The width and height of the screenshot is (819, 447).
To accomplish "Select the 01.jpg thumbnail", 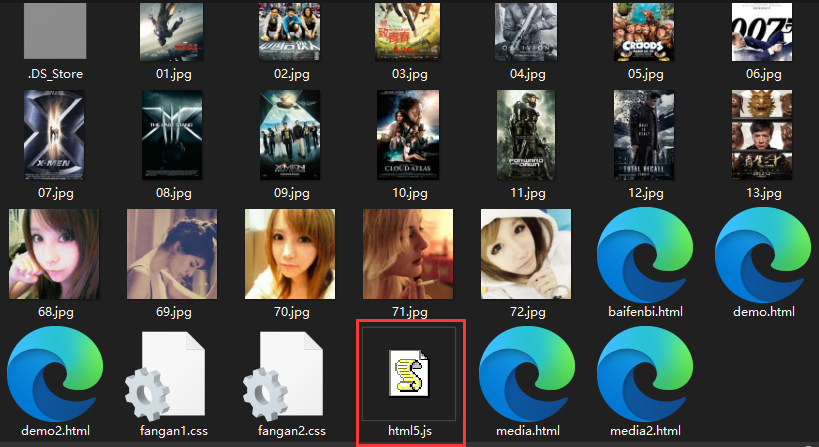I will coord(171,32).
